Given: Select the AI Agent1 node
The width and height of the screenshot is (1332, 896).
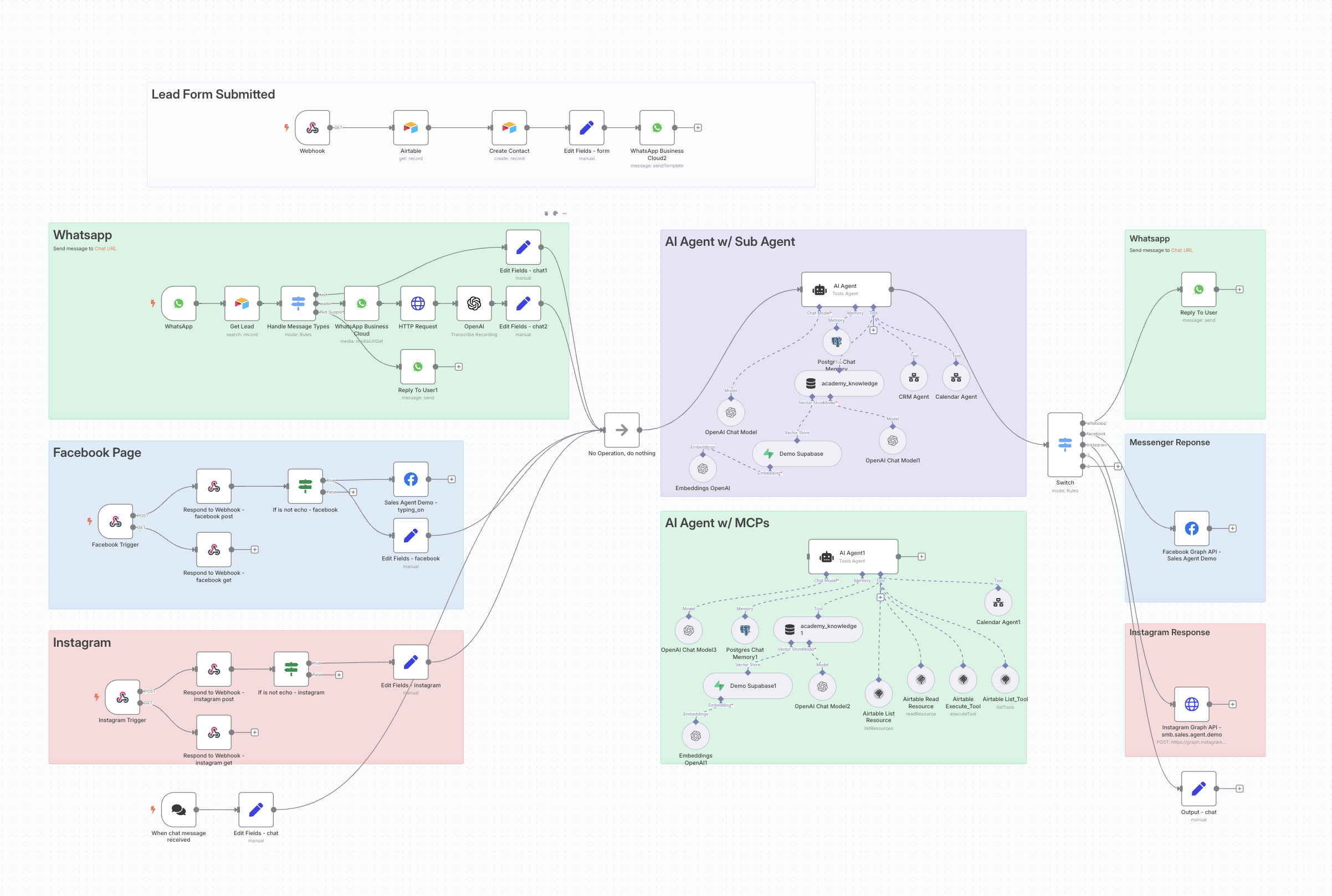Looking at the screenshot, I should [x=853, y=557].
